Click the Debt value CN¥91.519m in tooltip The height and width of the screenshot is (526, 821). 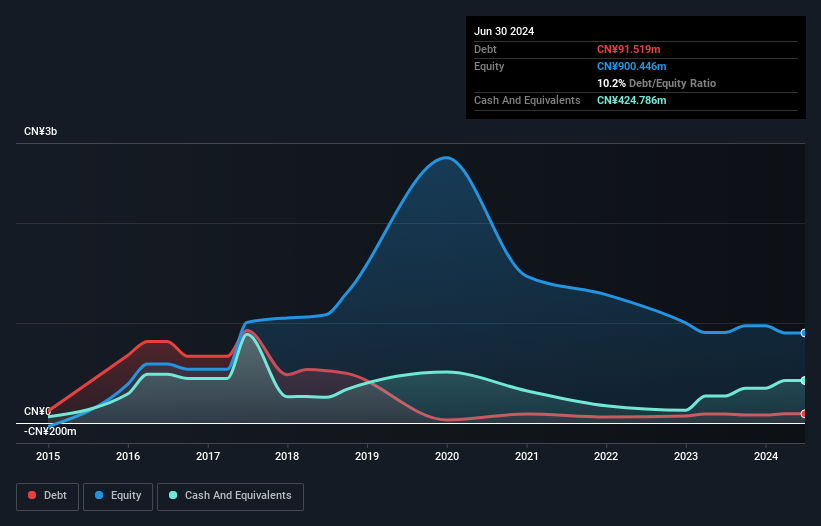click(x=631, y=49)
